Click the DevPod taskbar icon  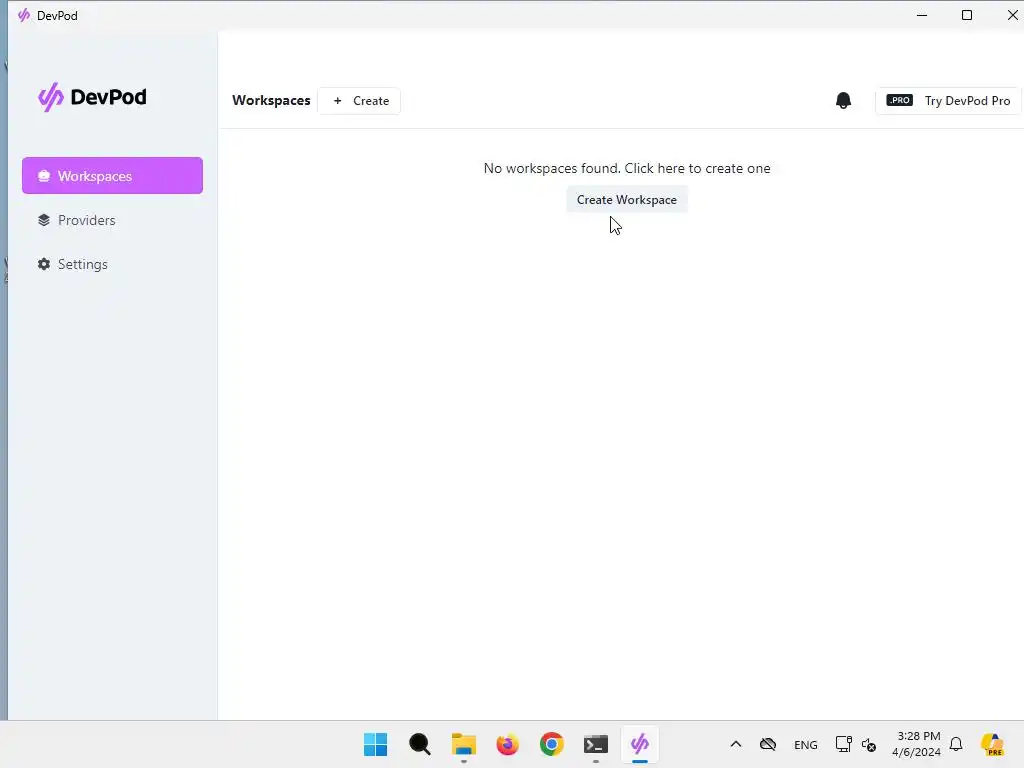pyautogui.click(x=640, y=744)
